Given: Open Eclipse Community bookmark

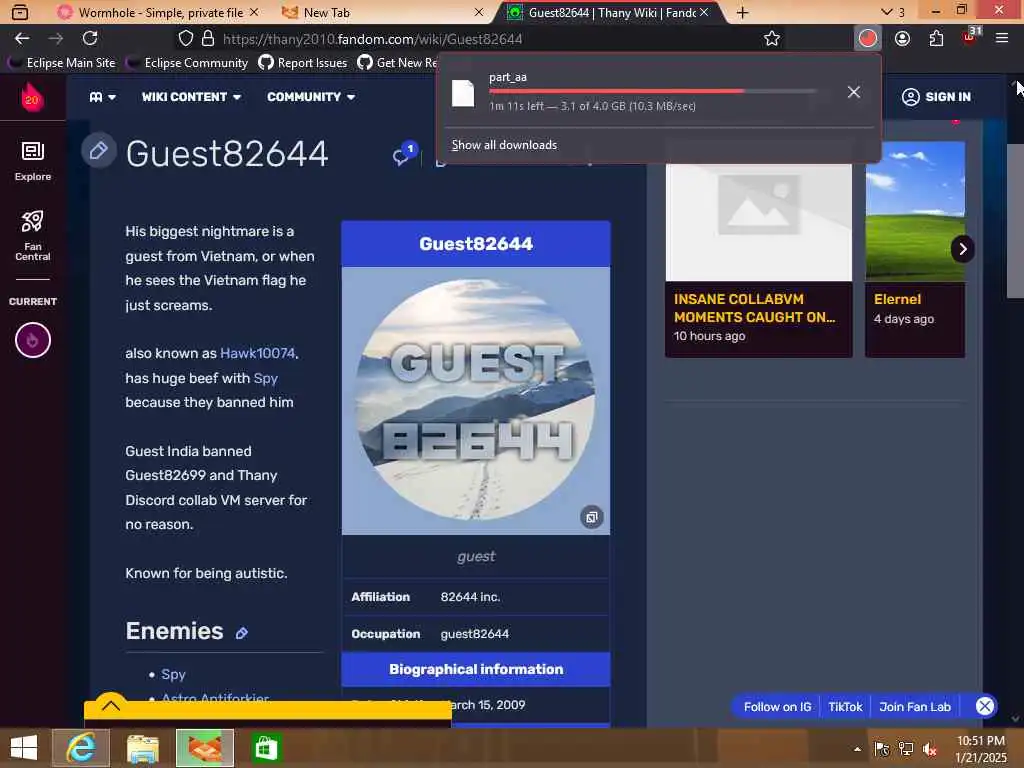Looking at the screenshot, I should [187, 63].
